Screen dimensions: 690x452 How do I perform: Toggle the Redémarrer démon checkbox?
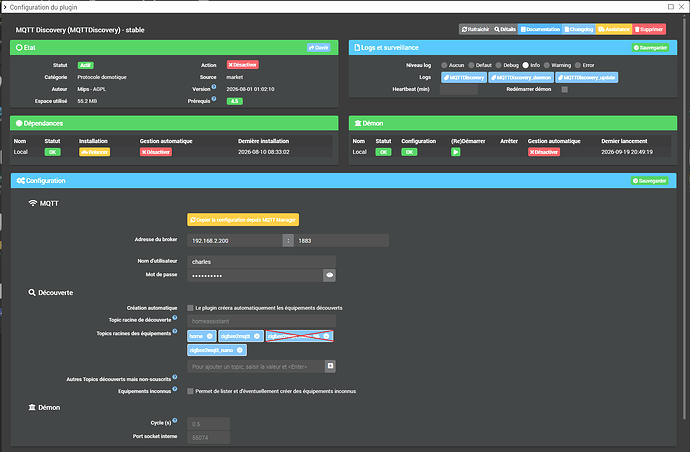click(565, 89)
